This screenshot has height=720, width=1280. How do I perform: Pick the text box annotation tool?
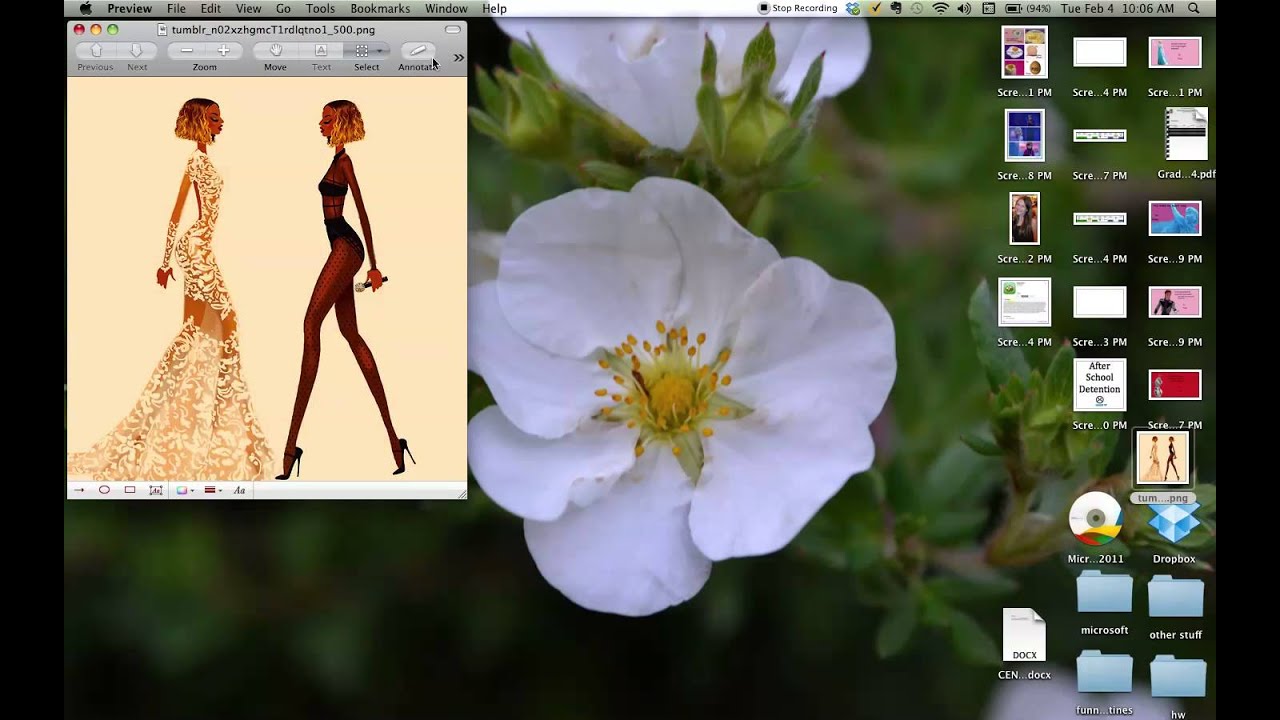[156, 490]
